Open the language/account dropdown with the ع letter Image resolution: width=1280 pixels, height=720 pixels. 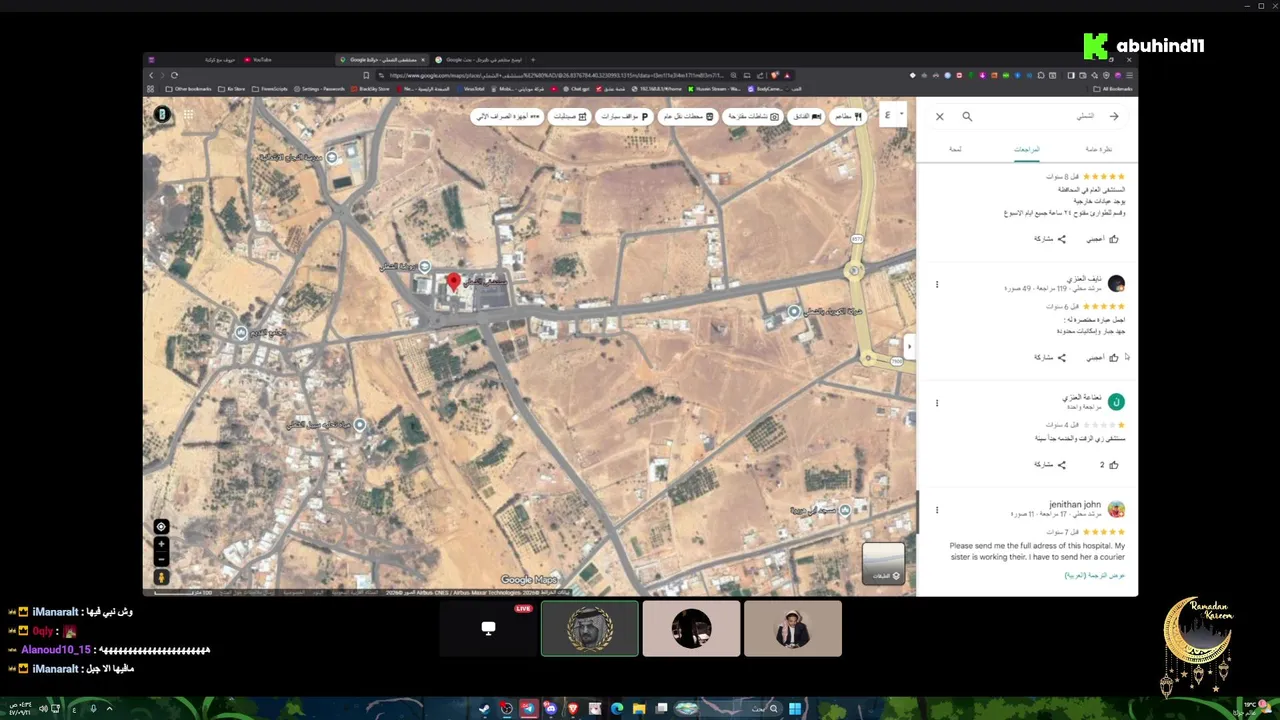[892, 115]
